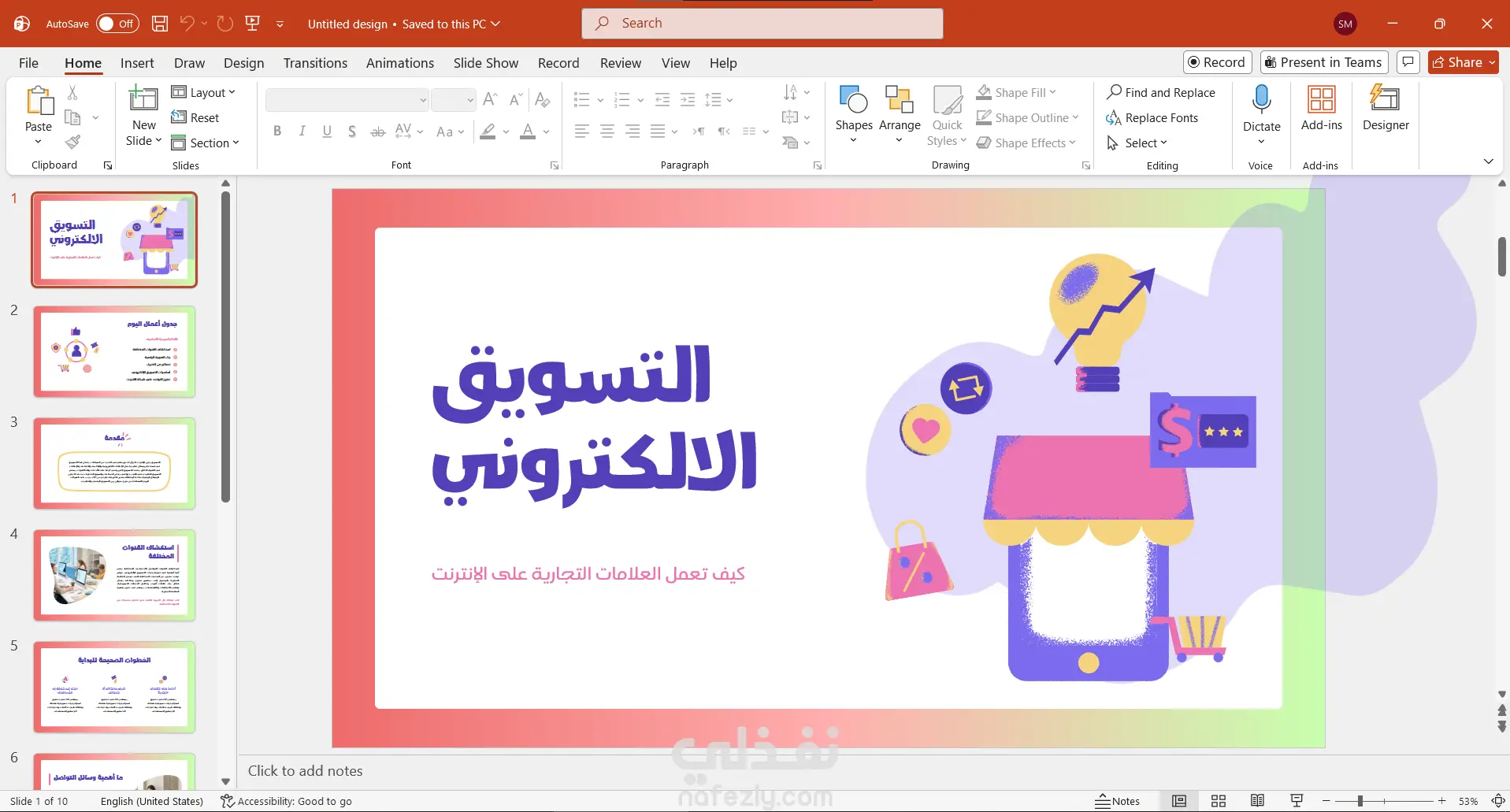Switch to Slide Sorter view

click(1219, 801)
